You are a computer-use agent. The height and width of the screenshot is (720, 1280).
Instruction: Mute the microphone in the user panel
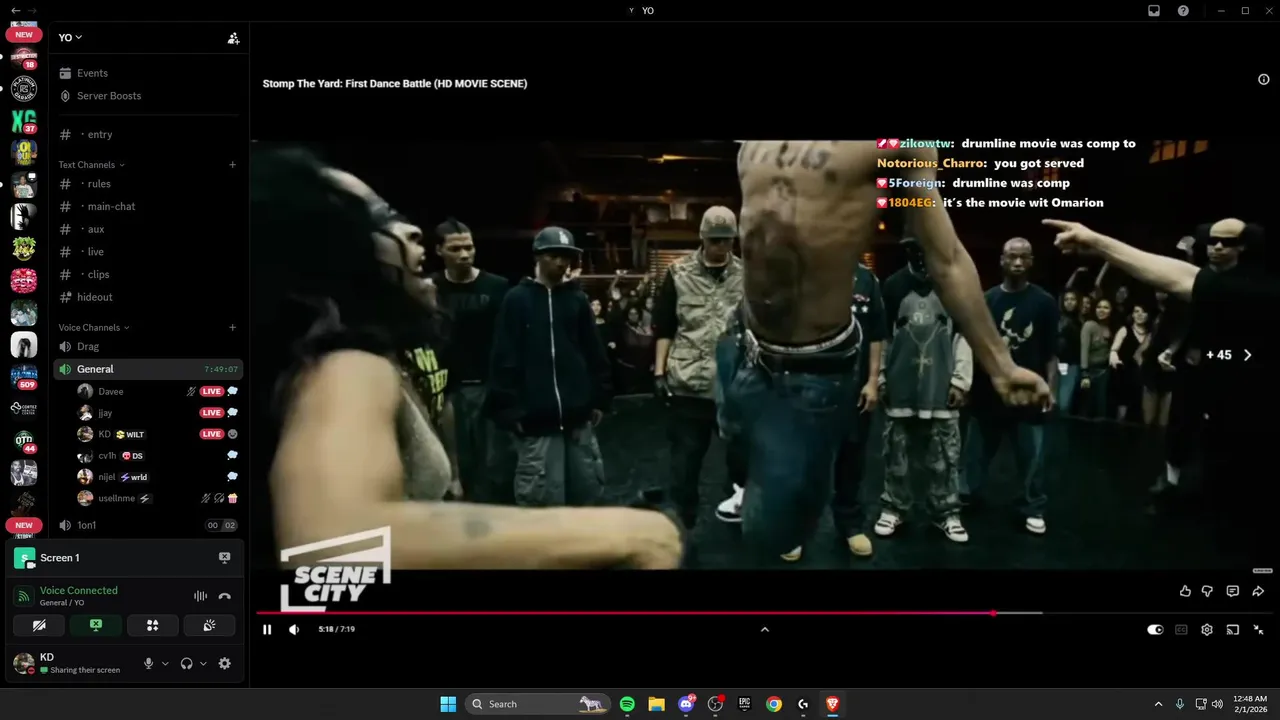pyautogui.click(x=149, y=663)
